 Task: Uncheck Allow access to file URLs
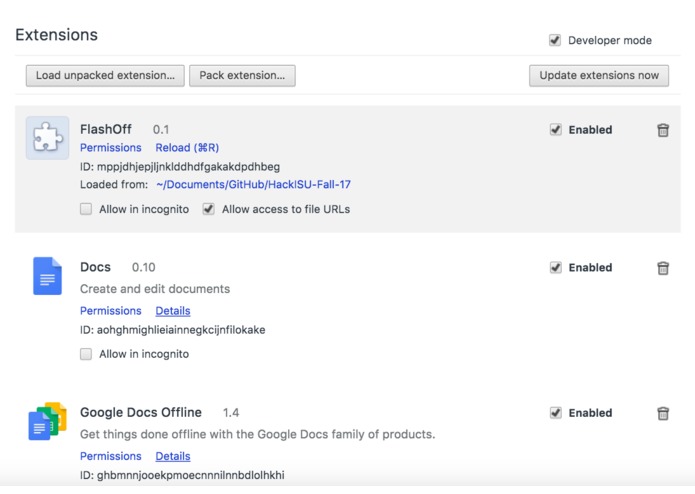point(209,209)
